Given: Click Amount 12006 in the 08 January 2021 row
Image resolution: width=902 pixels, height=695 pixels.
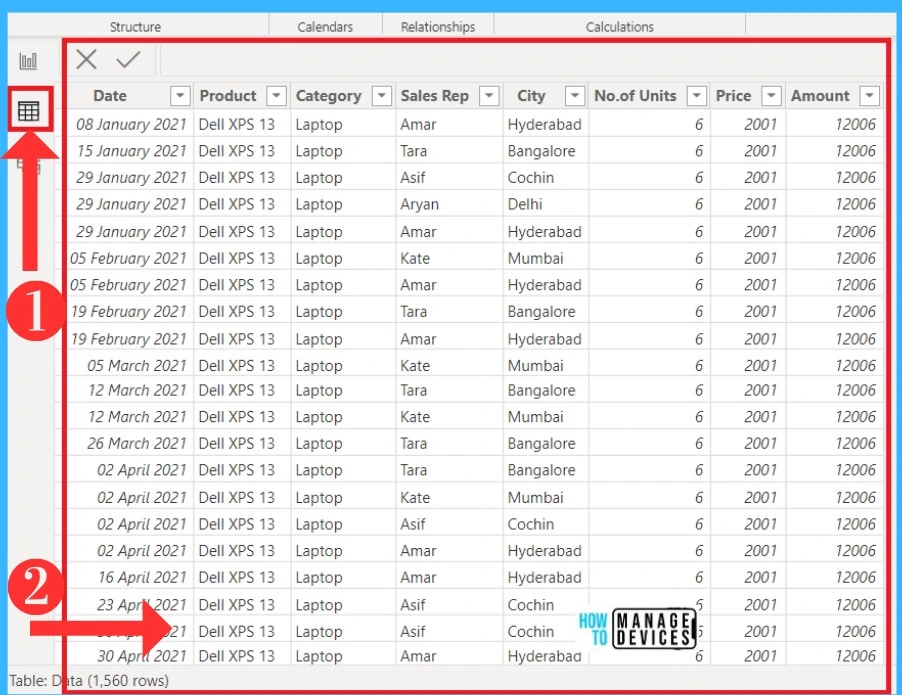Looking at the screenshot, I should 855,124.
